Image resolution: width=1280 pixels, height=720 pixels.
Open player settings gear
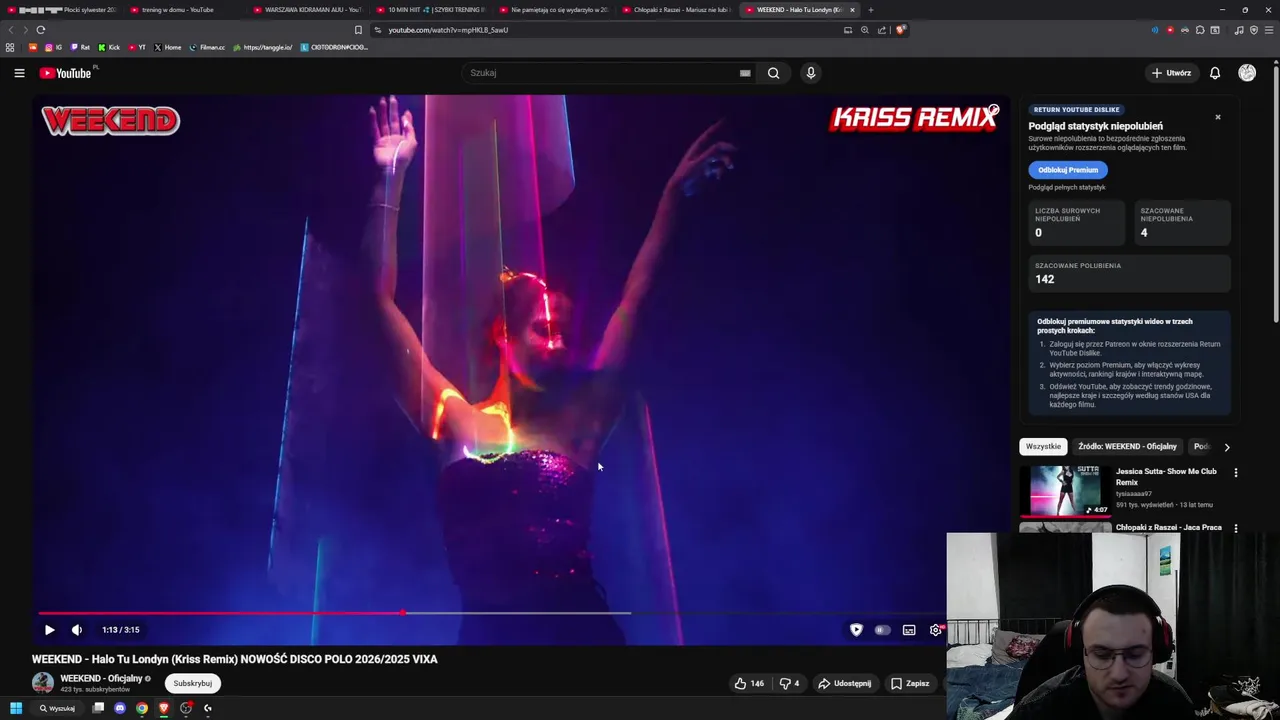(936, 630)
